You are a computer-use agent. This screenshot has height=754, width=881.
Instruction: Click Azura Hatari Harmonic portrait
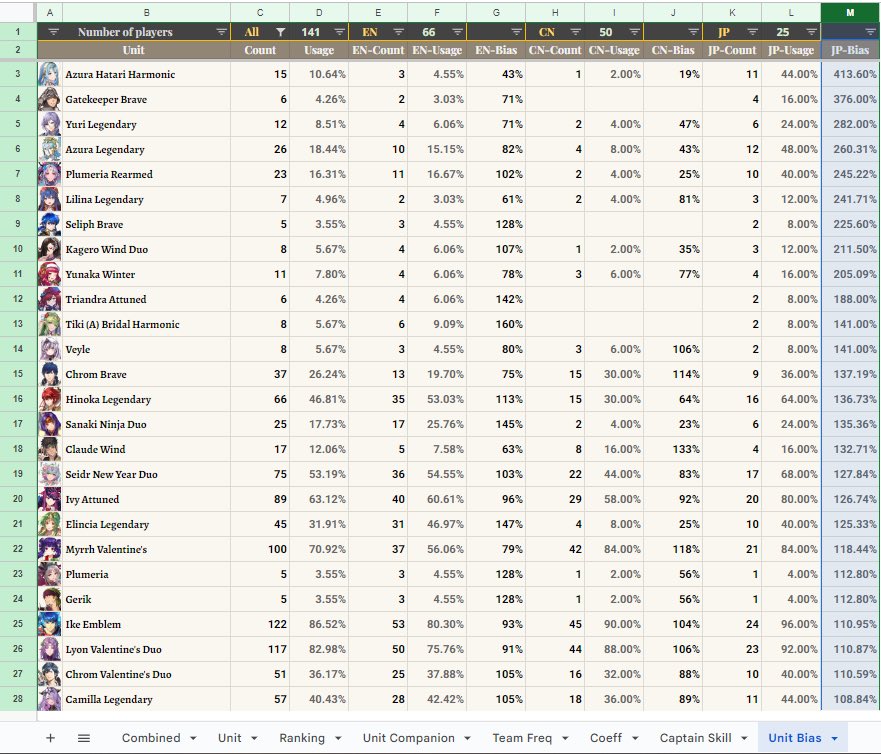[x=49, y=74]
